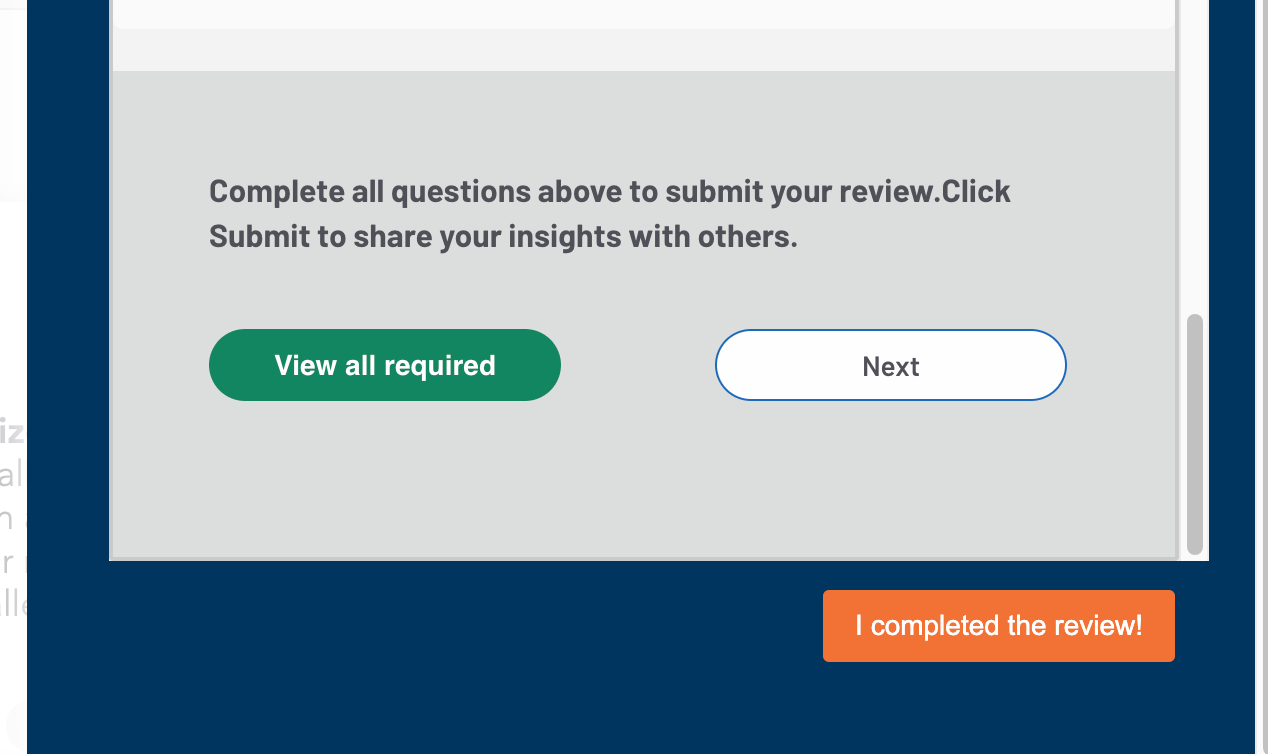Image resolution: width=1268 pixels, height=754 pixels.
Task: Click the review form's vertical scrollbar thumb
Action: [1194, 433]
